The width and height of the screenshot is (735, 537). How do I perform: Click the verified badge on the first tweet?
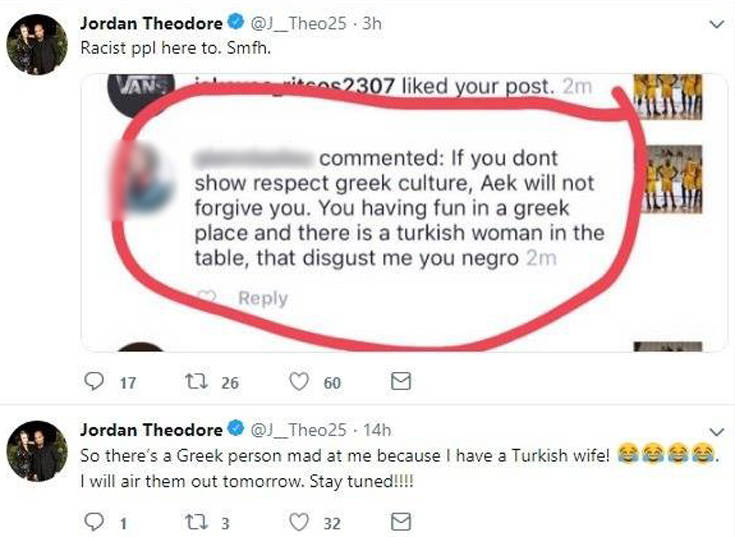(236, 22)
